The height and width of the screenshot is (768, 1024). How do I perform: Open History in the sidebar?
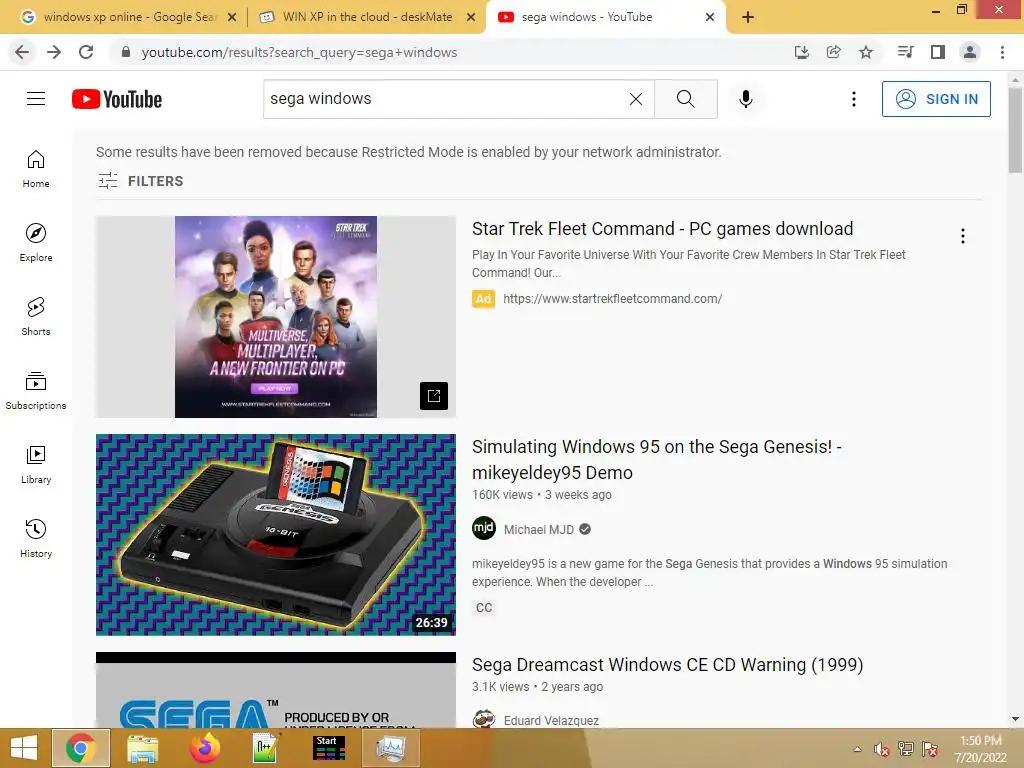click(36, 539)
